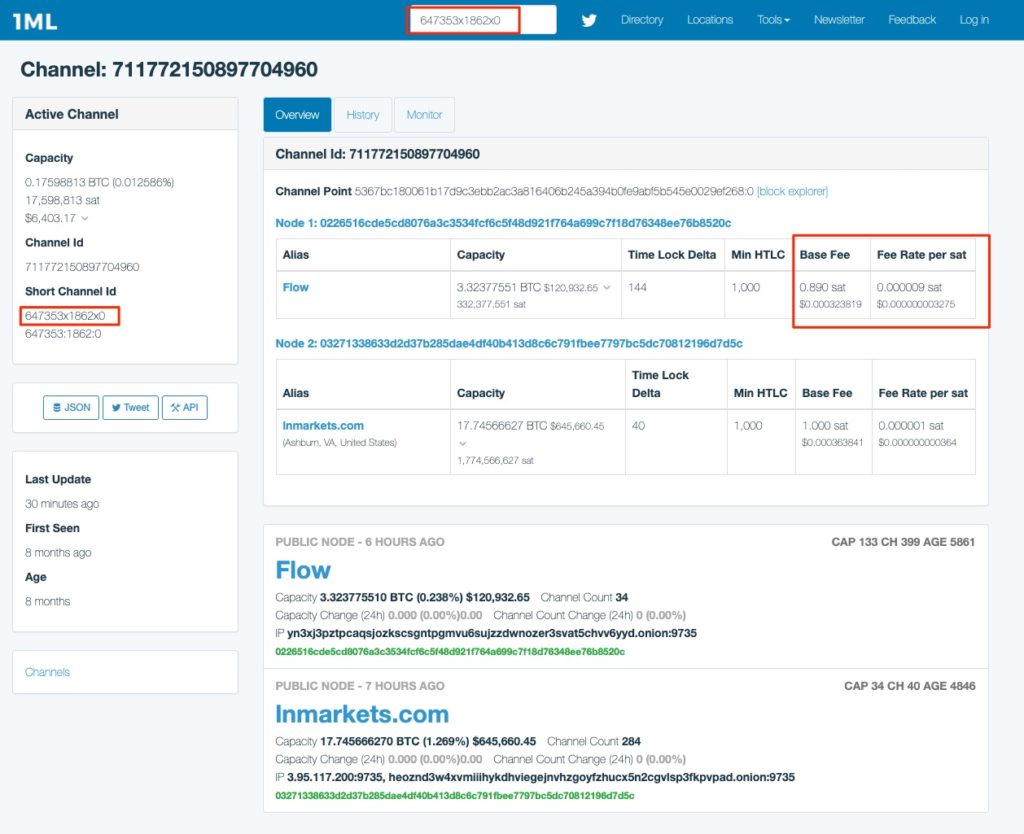This screenshot has width=1024, height=834.
Task: Open the Channels link in sidebar
Action: (47, 672)
